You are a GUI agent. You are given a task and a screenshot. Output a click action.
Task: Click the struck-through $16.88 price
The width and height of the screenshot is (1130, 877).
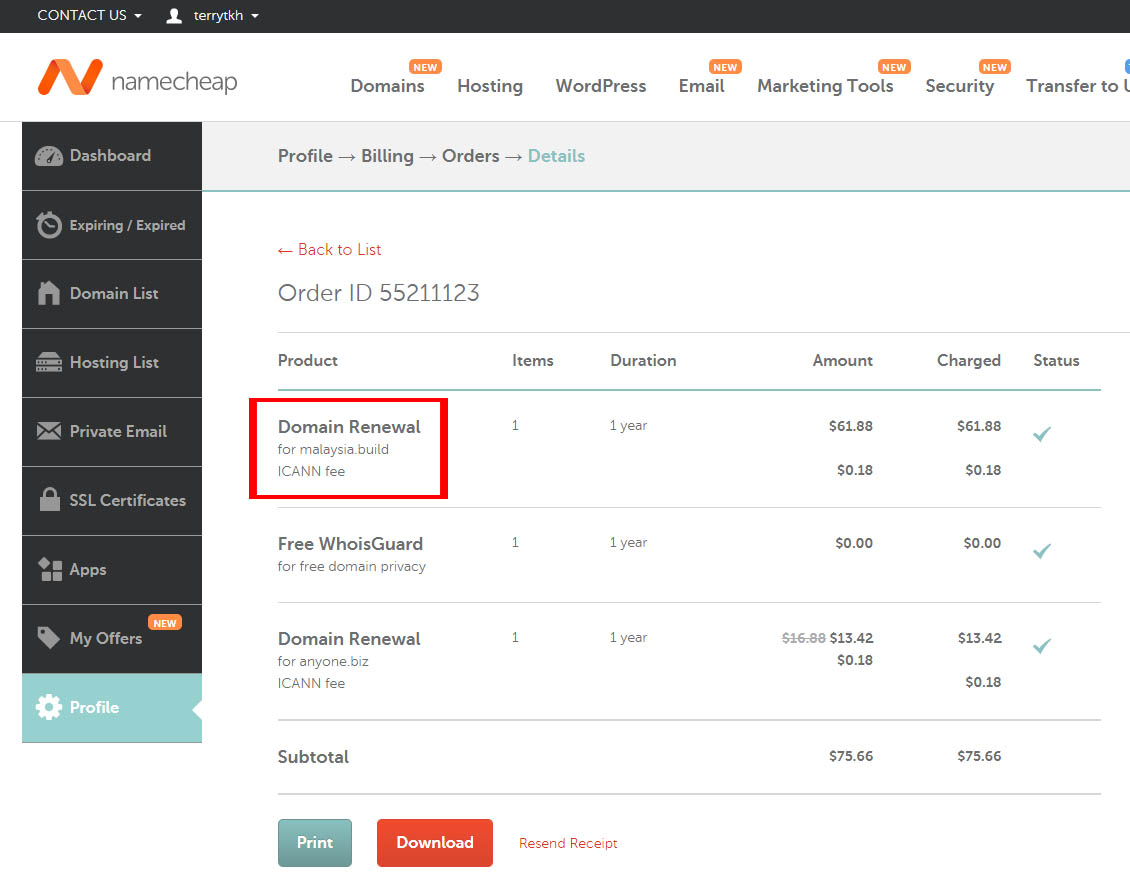tap(804, 638)
